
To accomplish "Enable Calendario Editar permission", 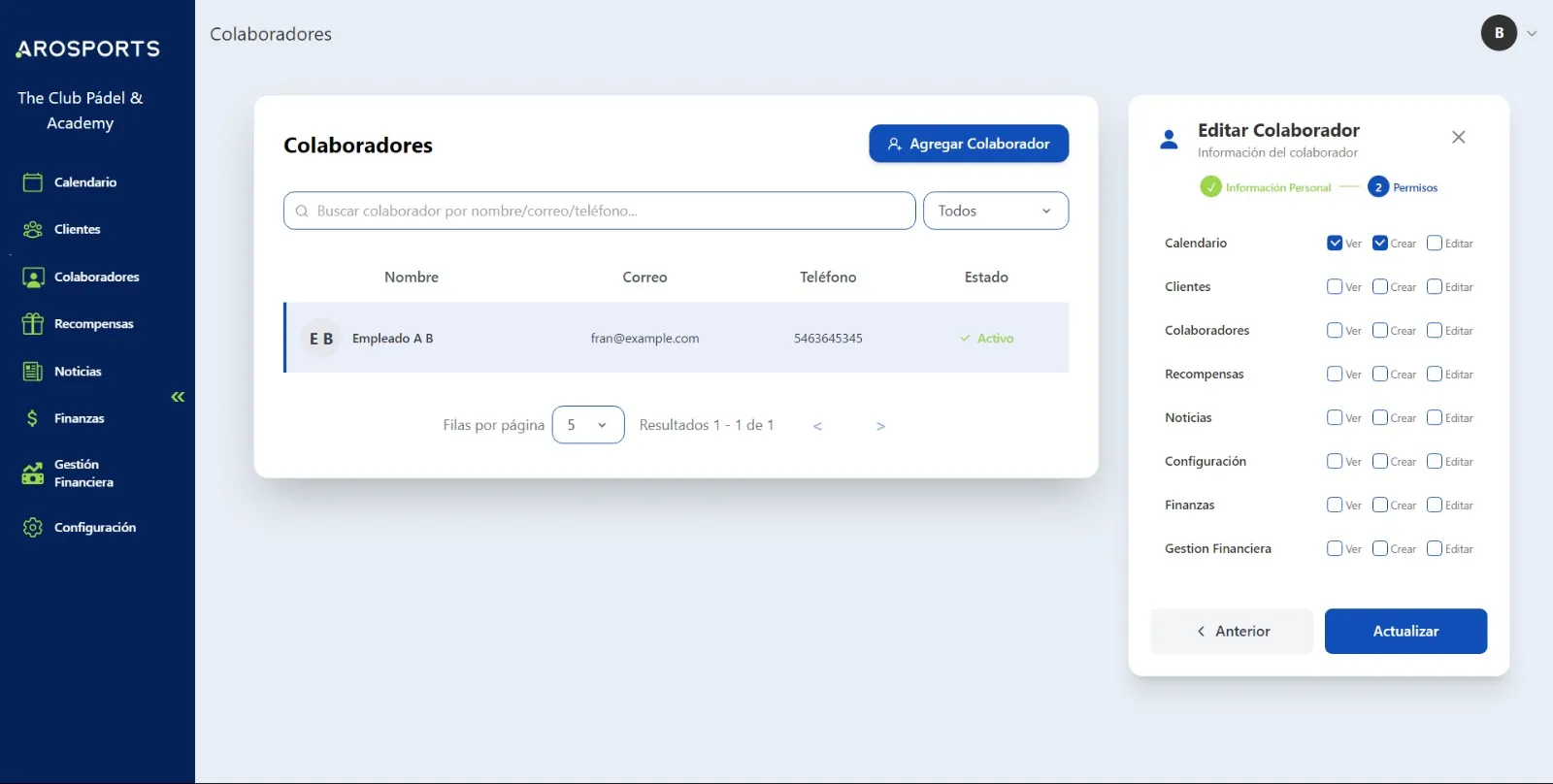I will coord(1435,243).
